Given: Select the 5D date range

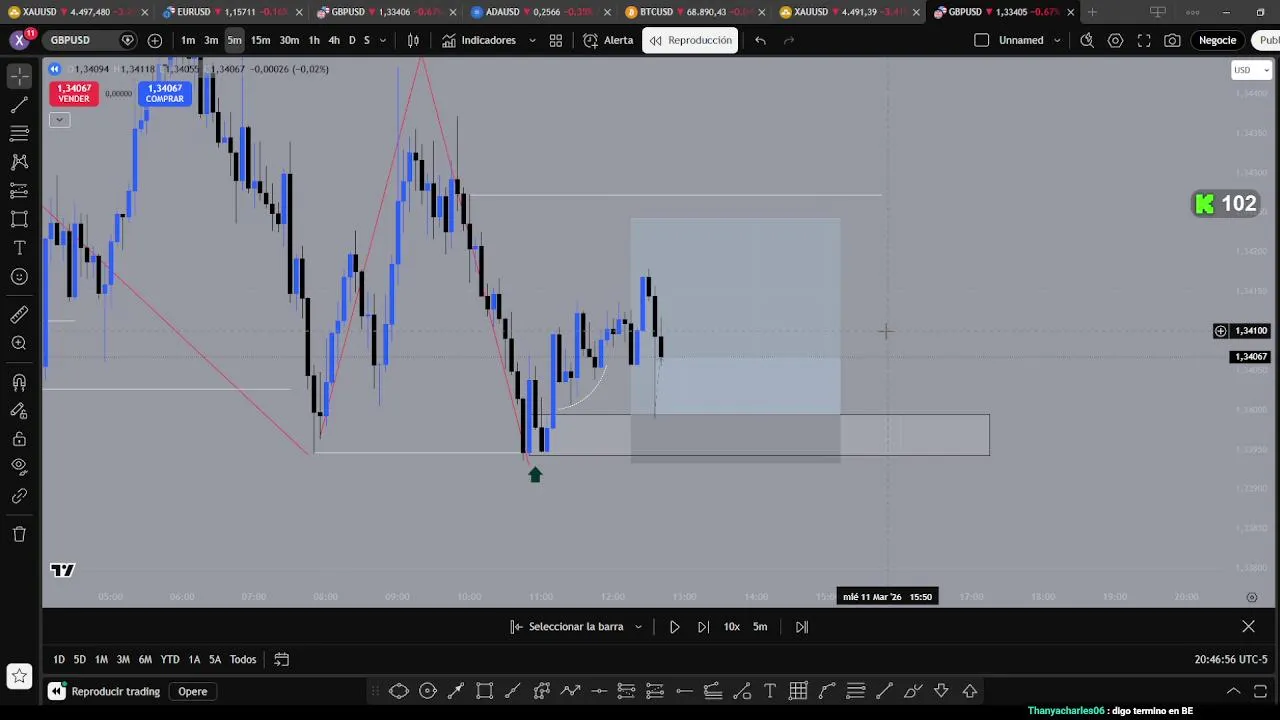Looking at the screenshot, I should point(79,659).
